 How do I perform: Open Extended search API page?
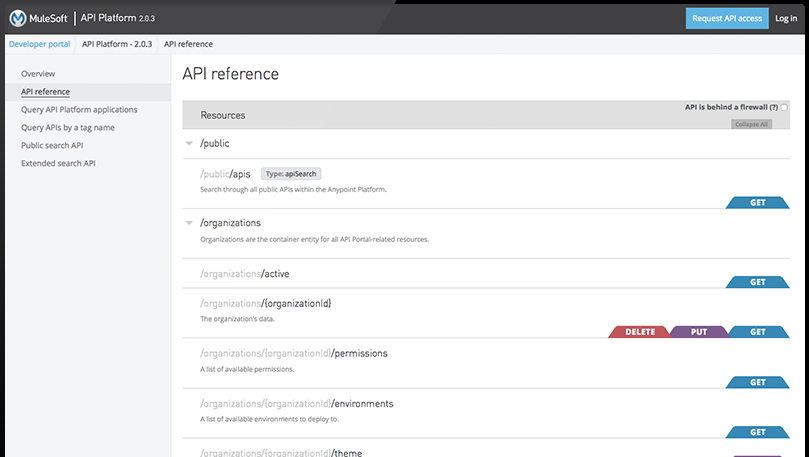[x=58, y=163]
